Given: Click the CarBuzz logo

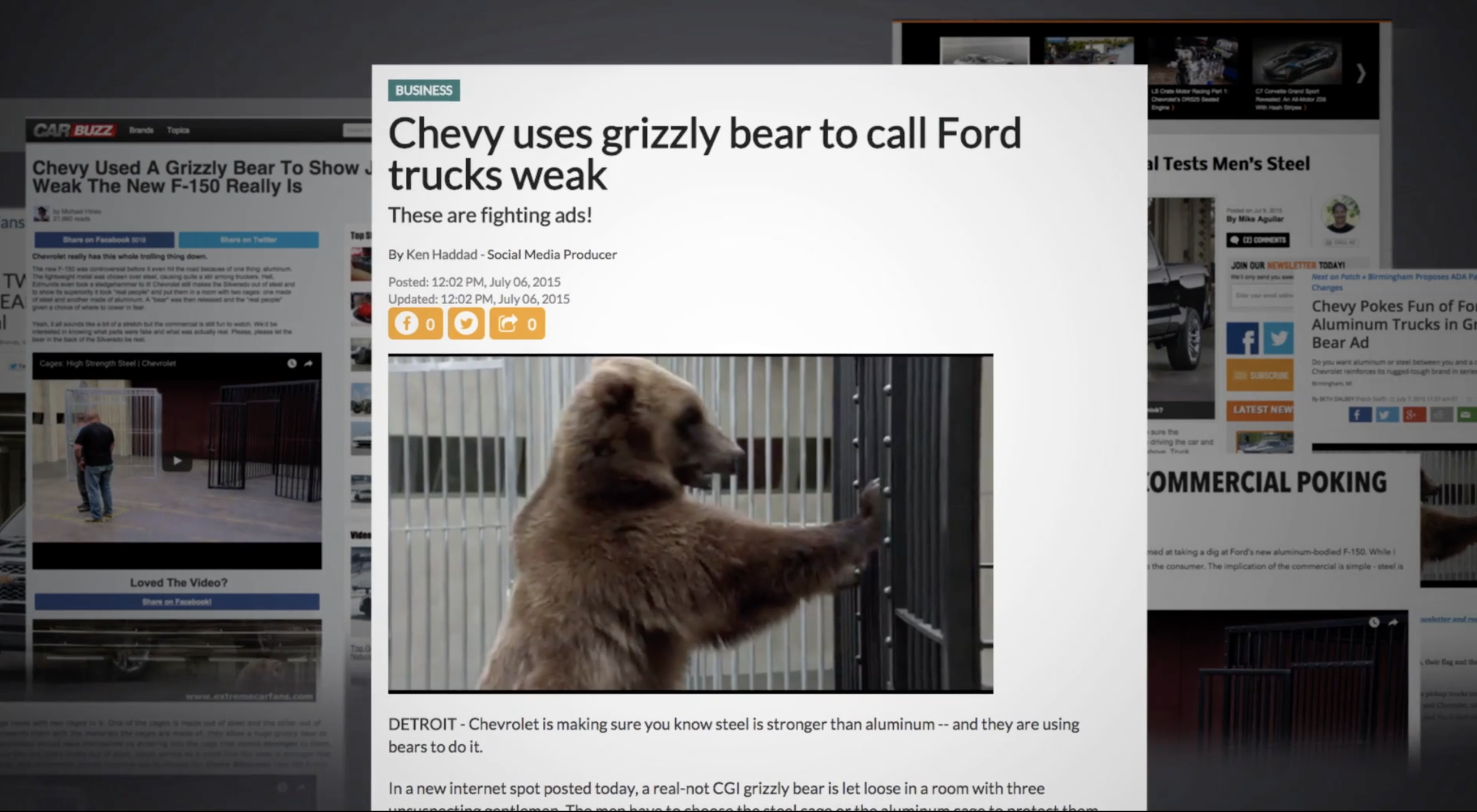Looking at the screenshot, I should point(74,130).
